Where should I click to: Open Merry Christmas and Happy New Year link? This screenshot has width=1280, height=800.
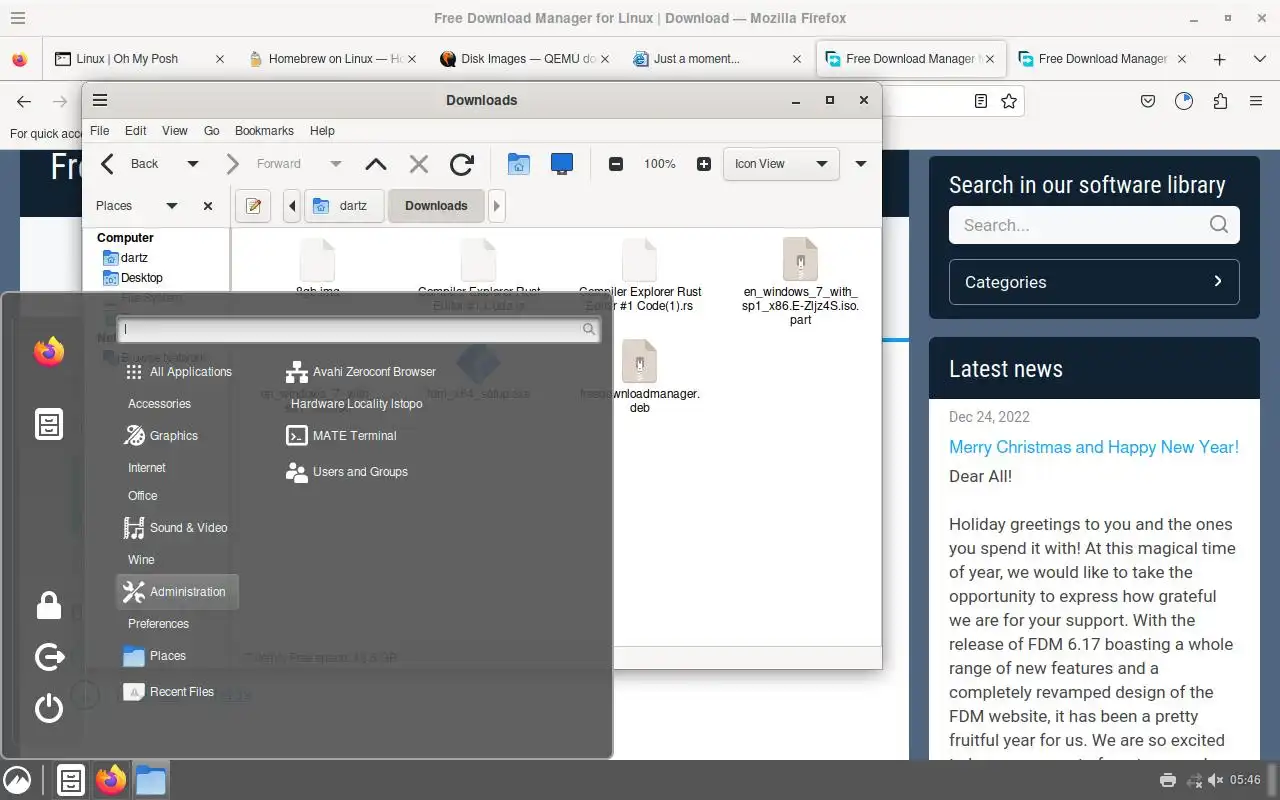pyautogui.click(x=1094, y=447)
